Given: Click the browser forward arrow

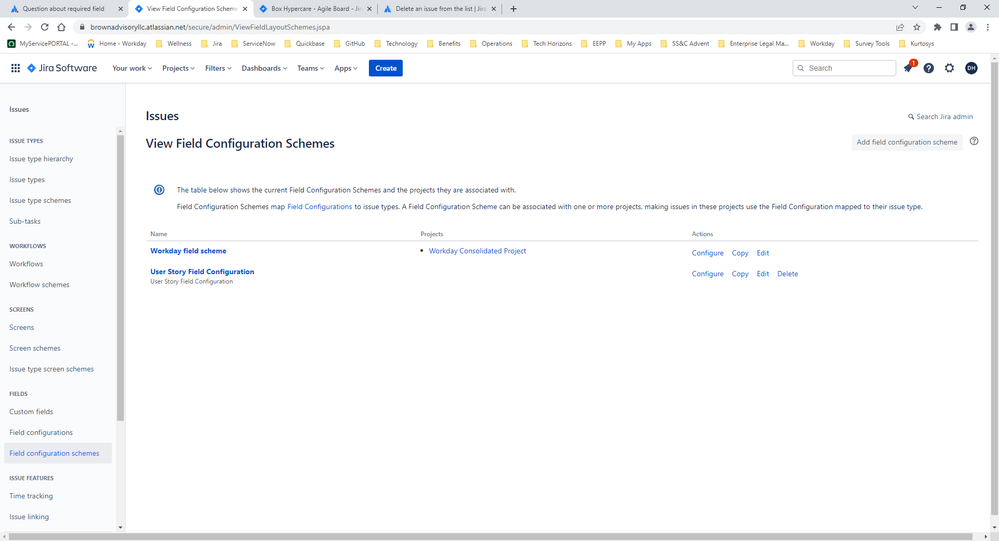Looking at the screenshot, I should (x=27, y=27).
